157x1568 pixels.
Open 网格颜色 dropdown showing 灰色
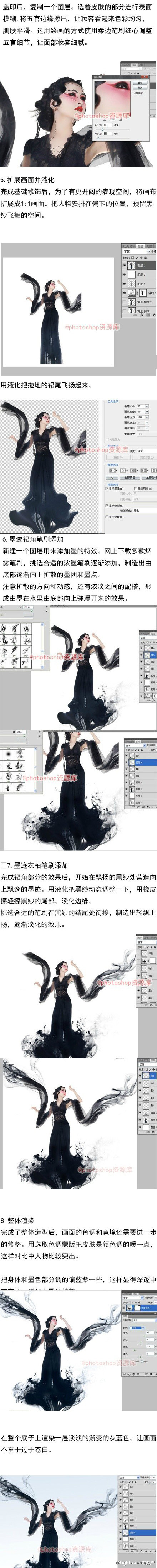[145, 499]
